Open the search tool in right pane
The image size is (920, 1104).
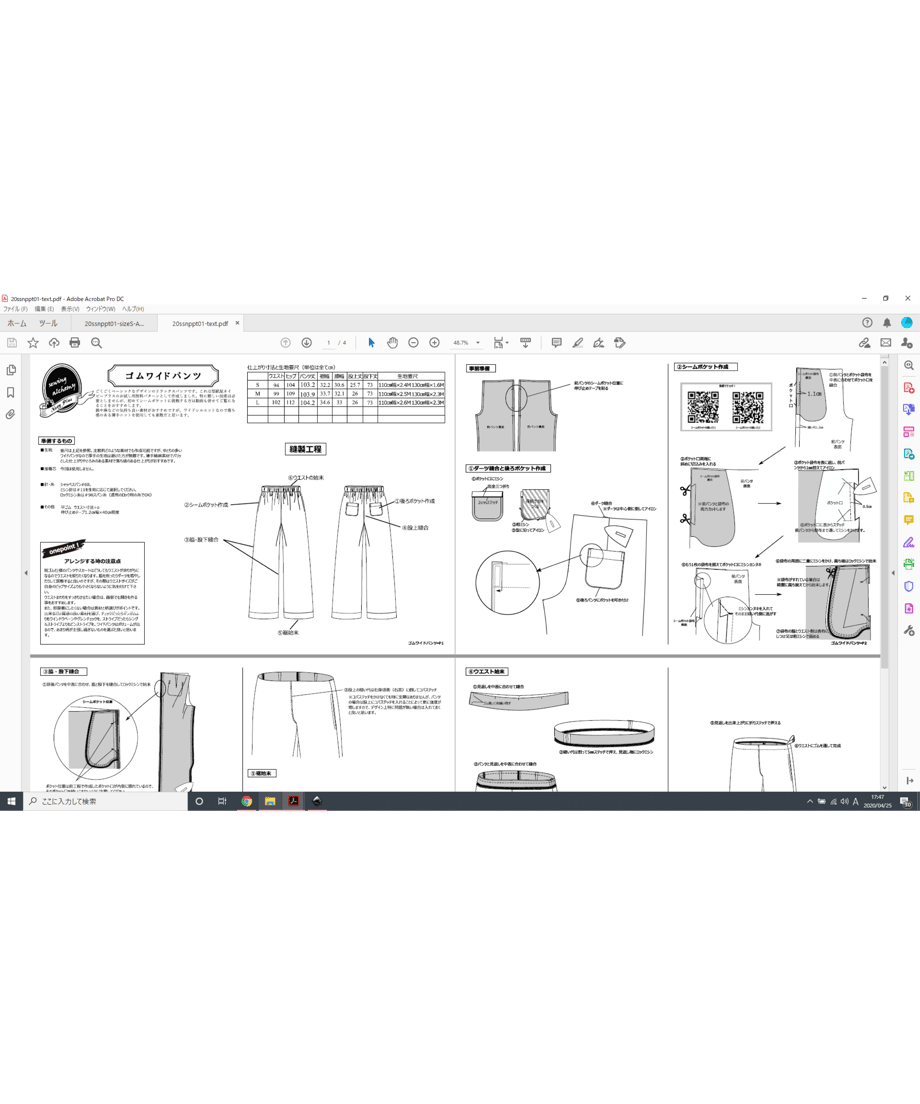[x=909, y=365]
